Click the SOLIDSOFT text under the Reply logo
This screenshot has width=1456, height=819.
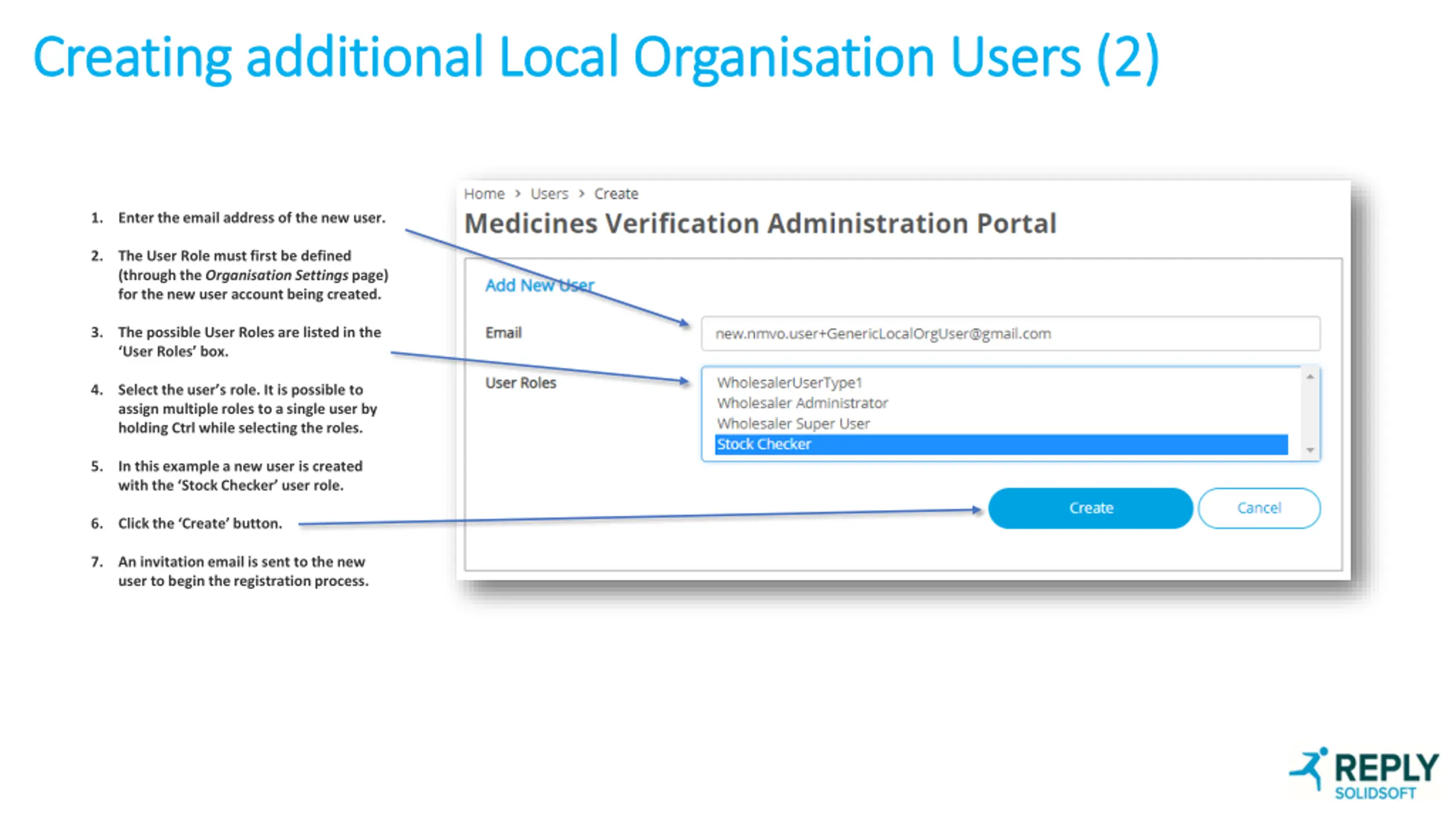click(1375, 793)
